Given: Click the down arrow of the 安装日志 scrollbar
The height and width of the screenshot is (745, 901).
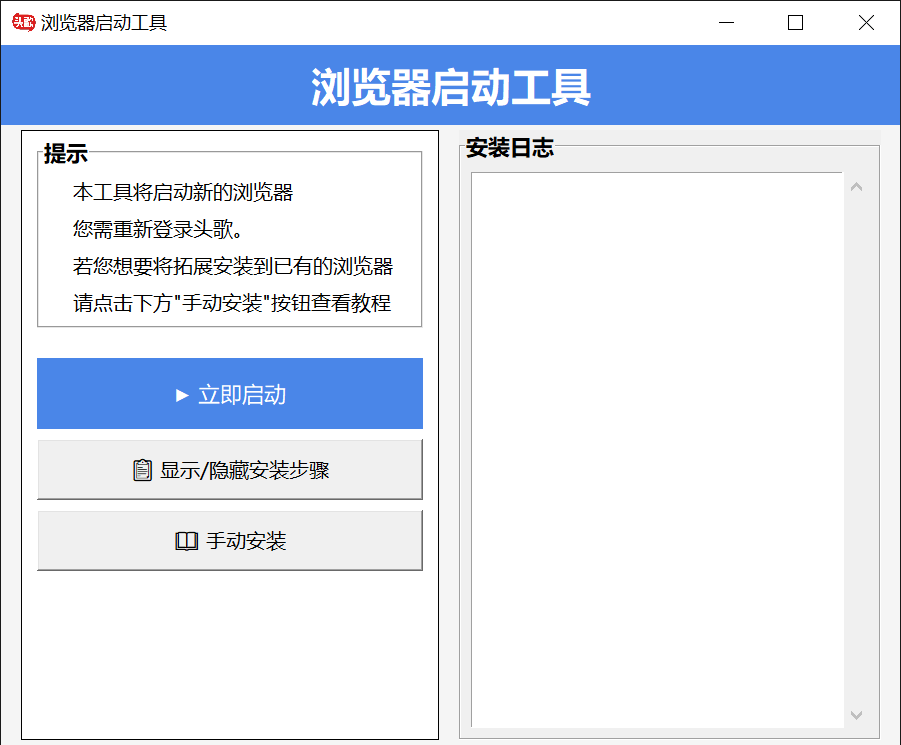Looking at the screenshot, I should tap(856, 716).
